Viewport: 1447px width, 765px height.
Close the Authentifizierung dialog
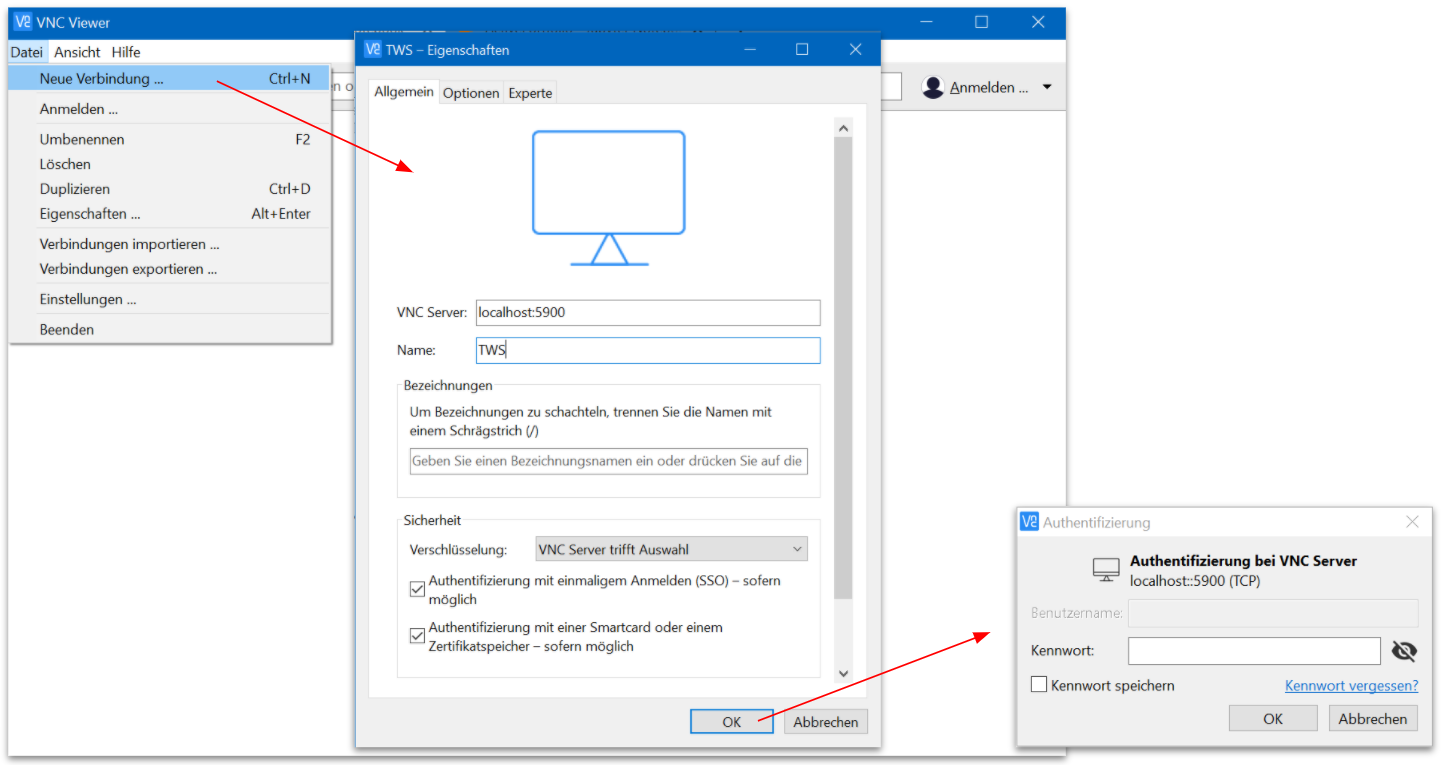[x=1412, y=521]
